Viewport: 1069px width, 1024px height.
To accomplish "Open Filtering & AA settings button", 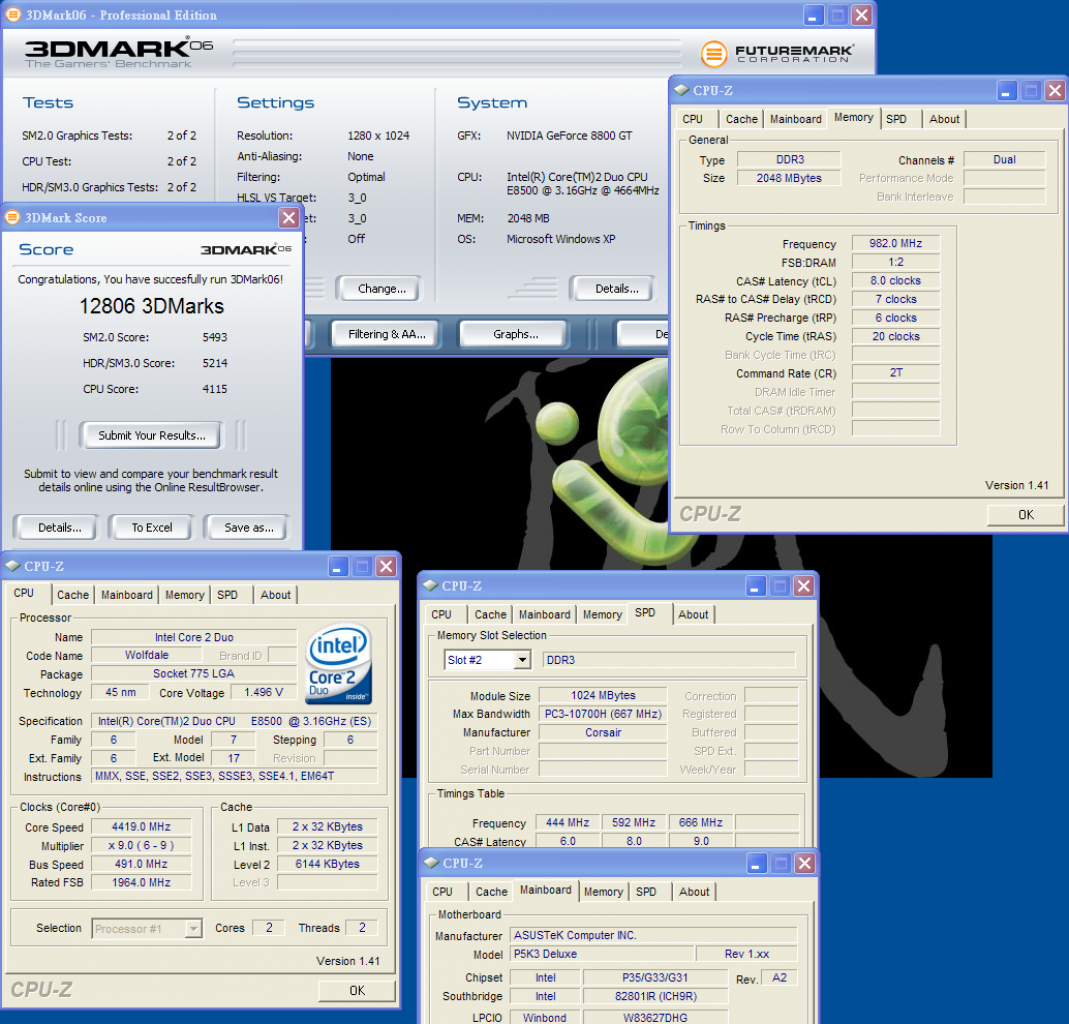I will 387,334.
